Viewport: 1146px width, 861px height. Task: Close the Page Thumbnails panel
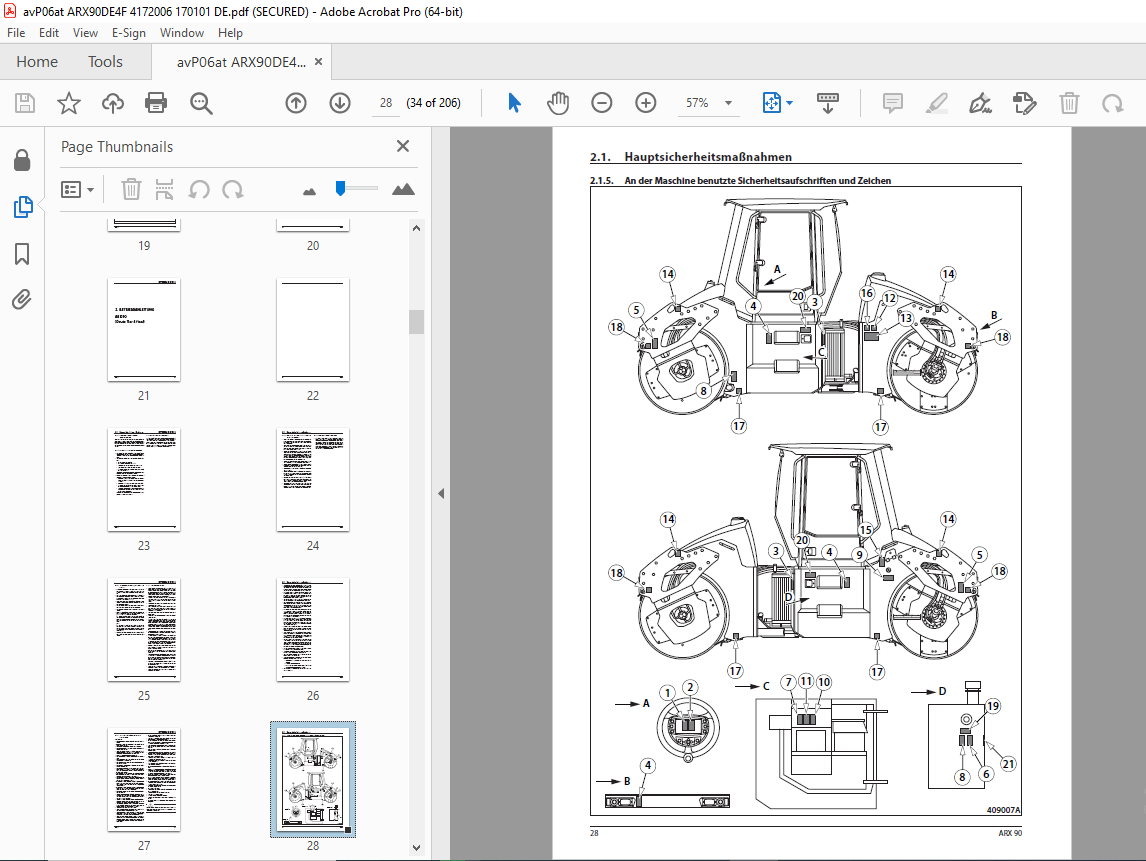403,146
